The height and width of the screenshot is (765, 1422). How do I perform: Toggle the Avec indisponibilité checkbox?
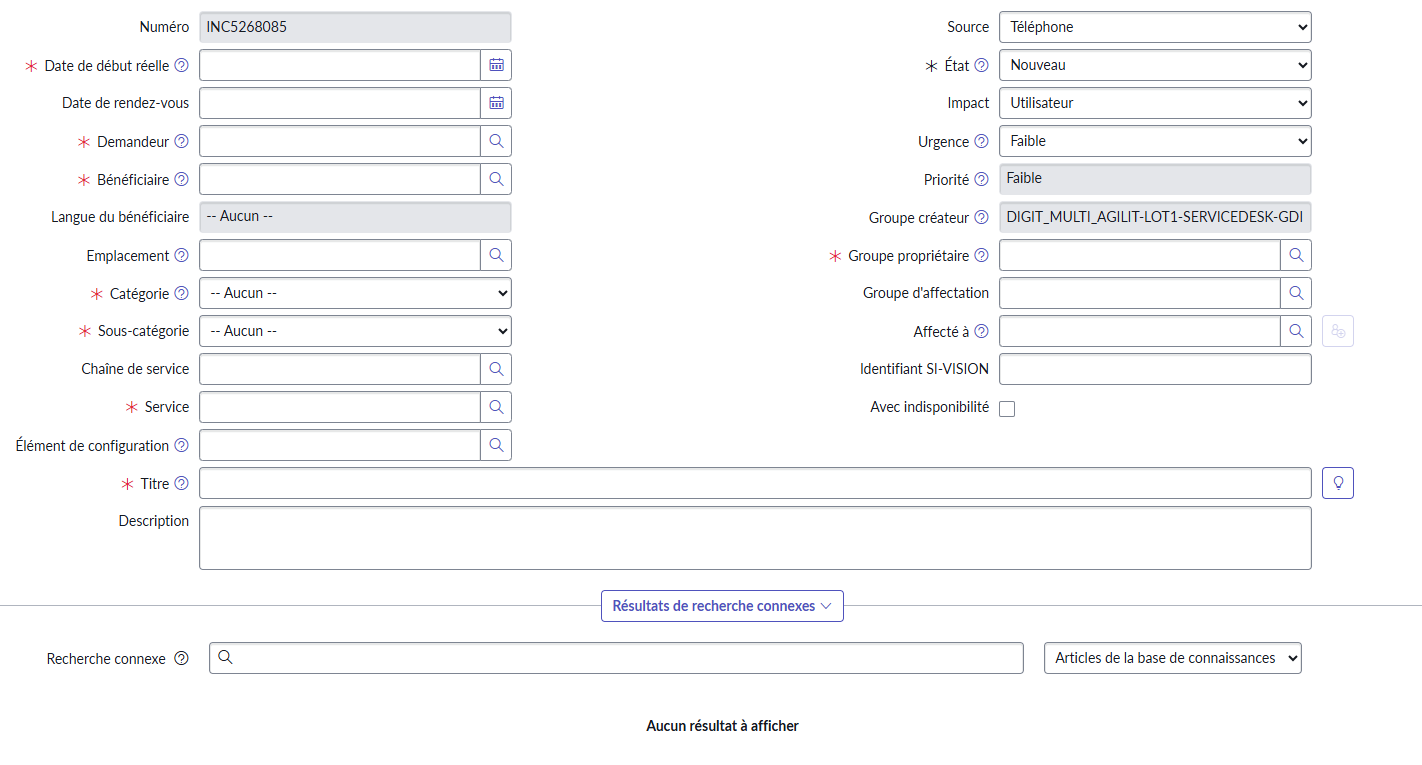[x=1007, y=408]
